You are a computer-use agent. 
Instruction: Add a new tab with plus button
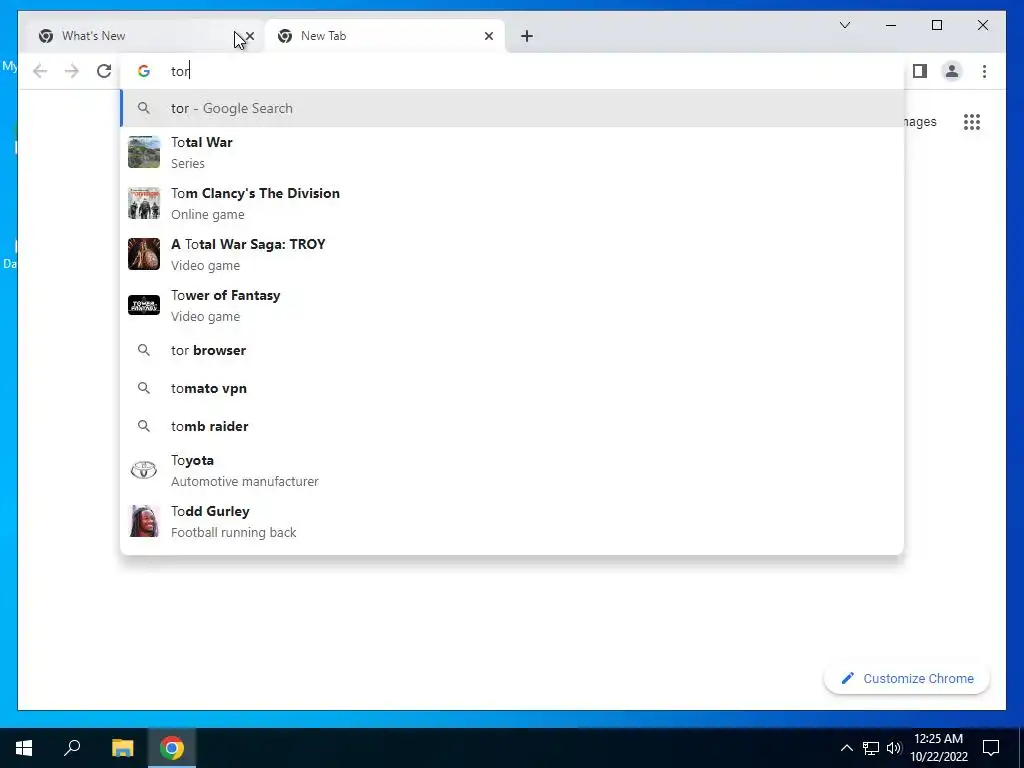527,36
